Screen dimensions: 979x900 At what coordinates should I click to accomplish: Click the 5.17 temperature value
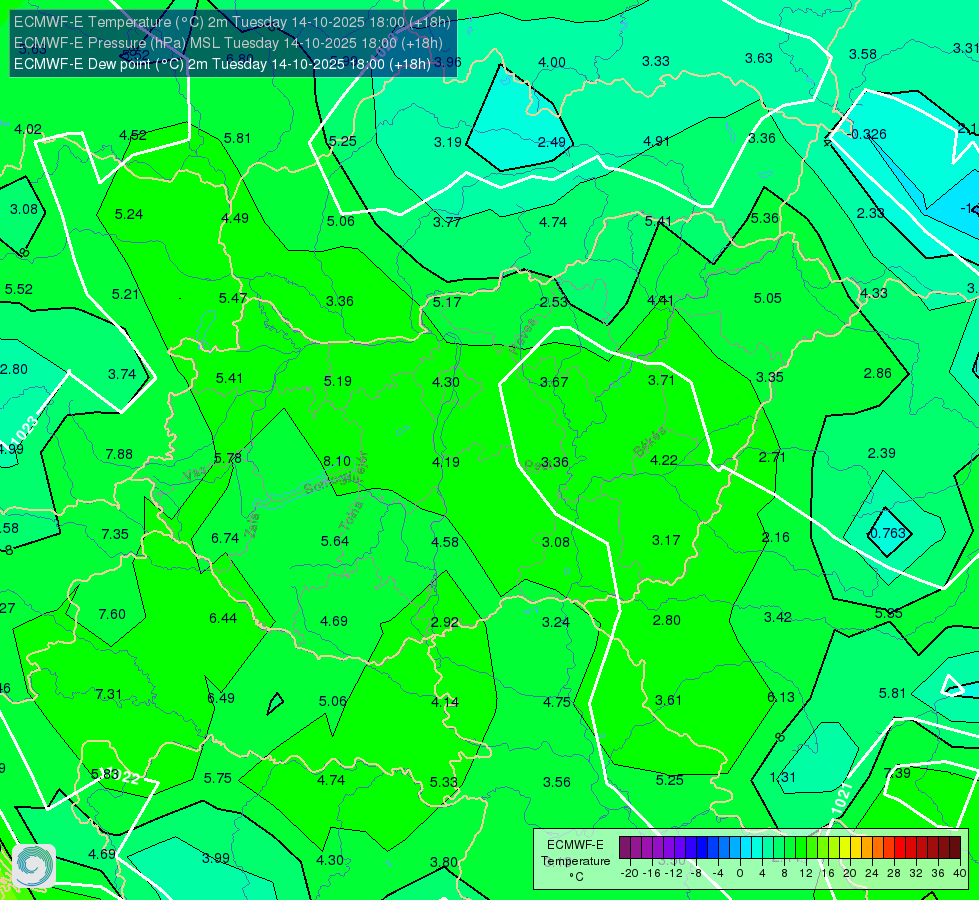447,302
